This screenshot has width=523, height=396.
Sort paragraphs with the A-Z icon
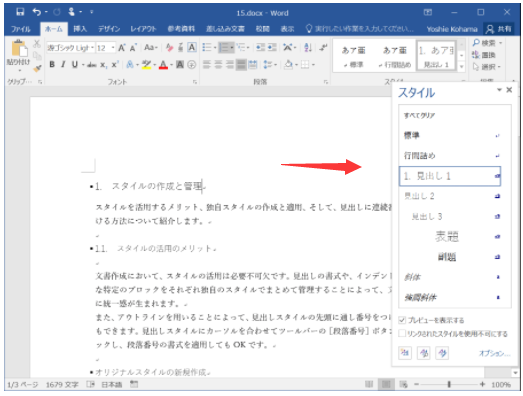click(x=308, y=48)
